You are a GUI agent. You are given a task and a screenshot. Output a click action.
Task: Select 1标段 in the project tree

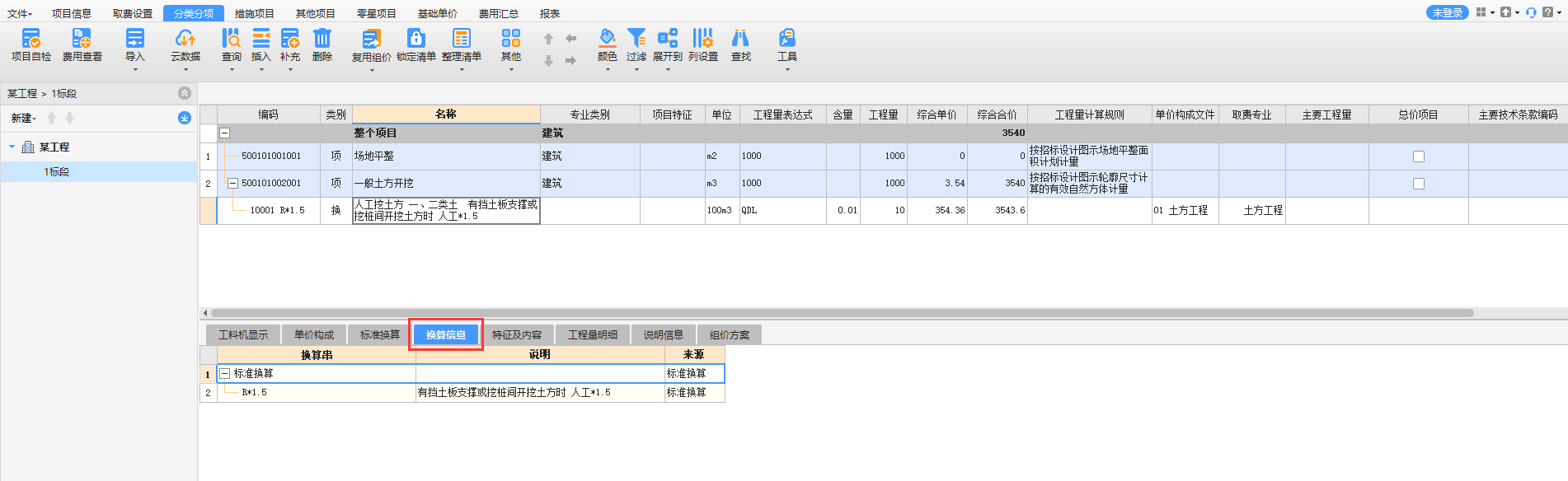pos(57,172)
